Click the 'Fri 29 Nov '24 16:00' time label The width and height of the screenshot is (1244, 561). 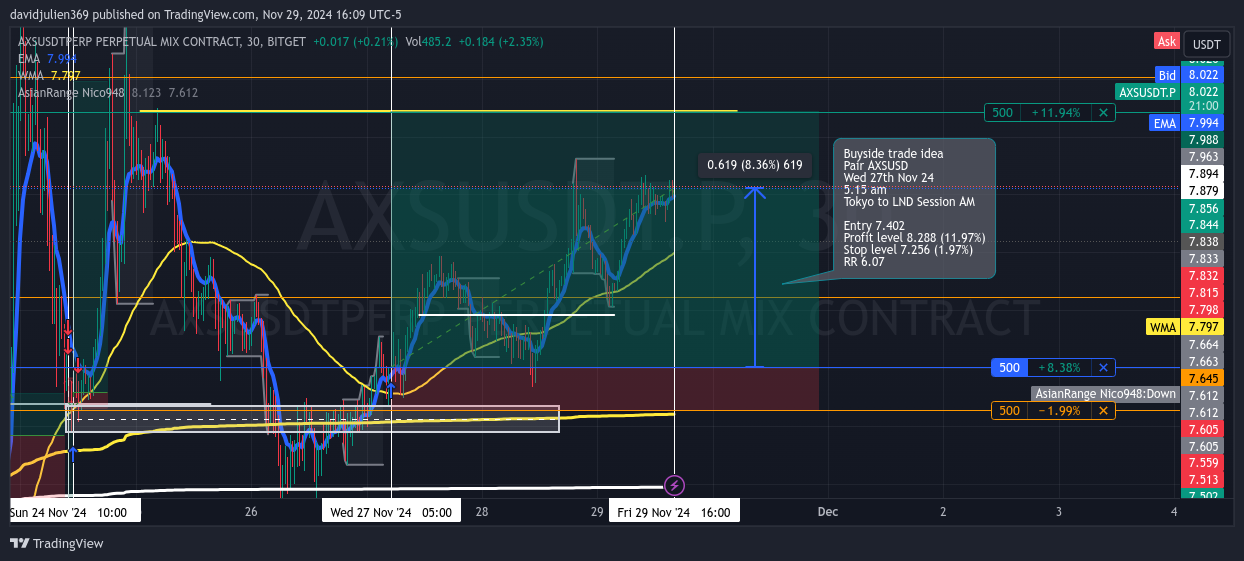[674, 512]
